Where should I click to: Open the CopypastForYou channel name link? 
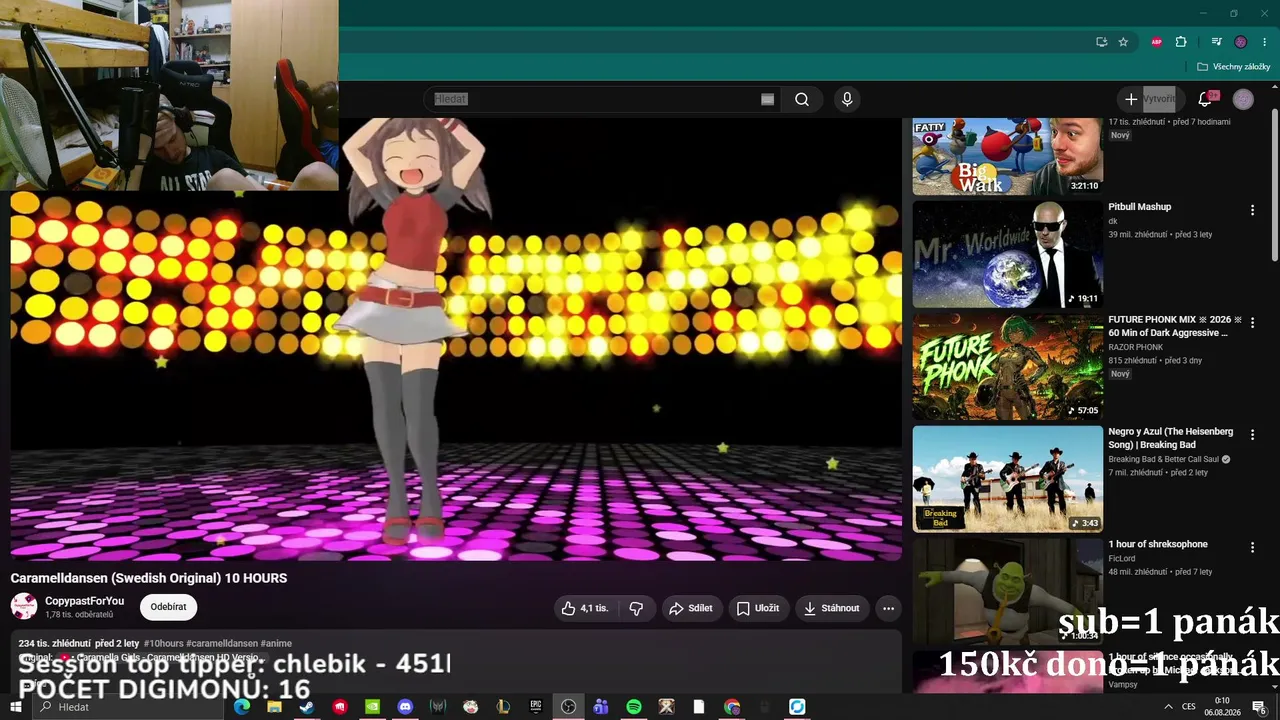(85, 601)
